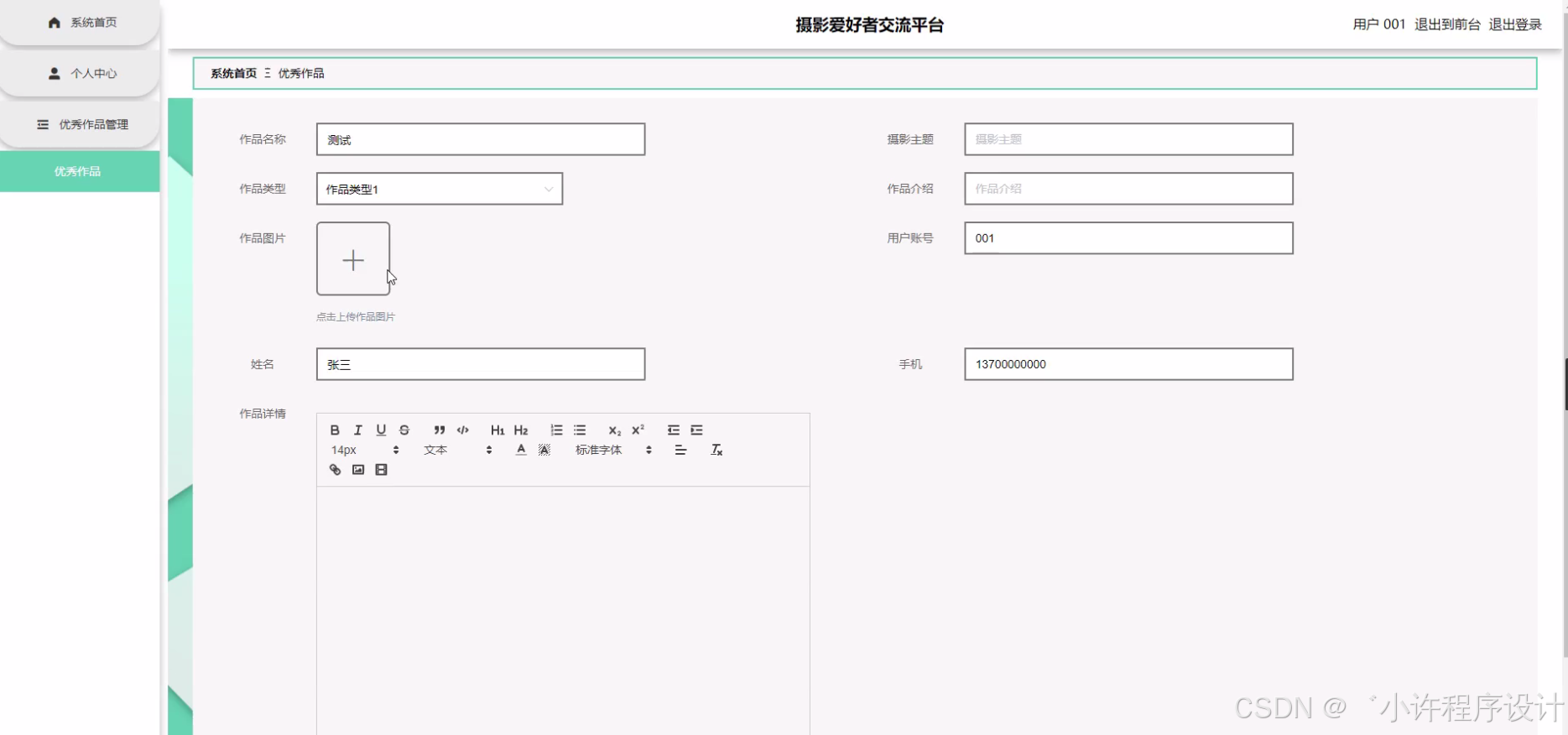Toggle underline formatting in editor
This screenshot has height=735, width=1568.
(x=381, y=430)
